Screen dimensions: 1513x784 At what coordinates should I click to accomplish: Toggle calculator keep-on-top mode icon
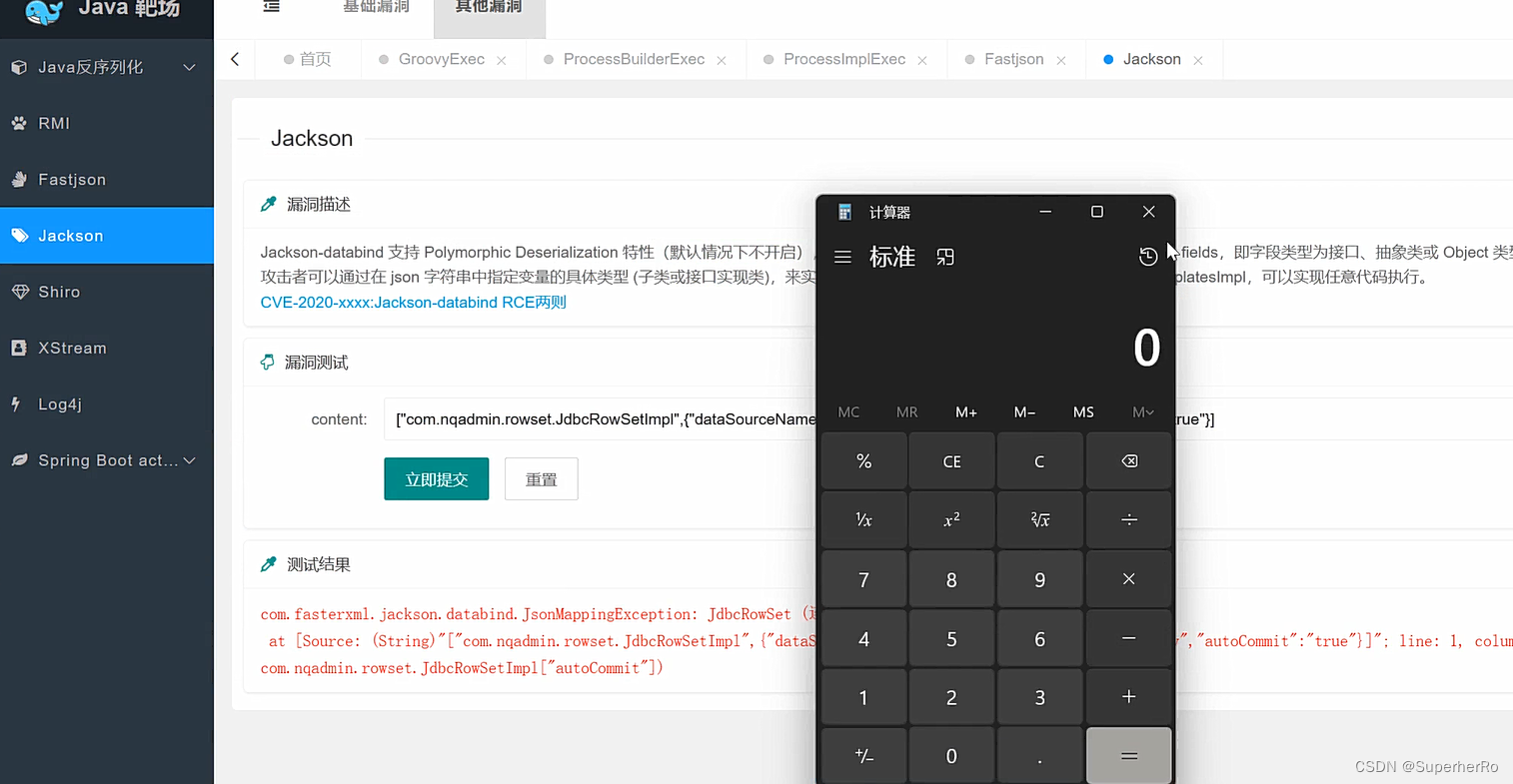point(945,257)
